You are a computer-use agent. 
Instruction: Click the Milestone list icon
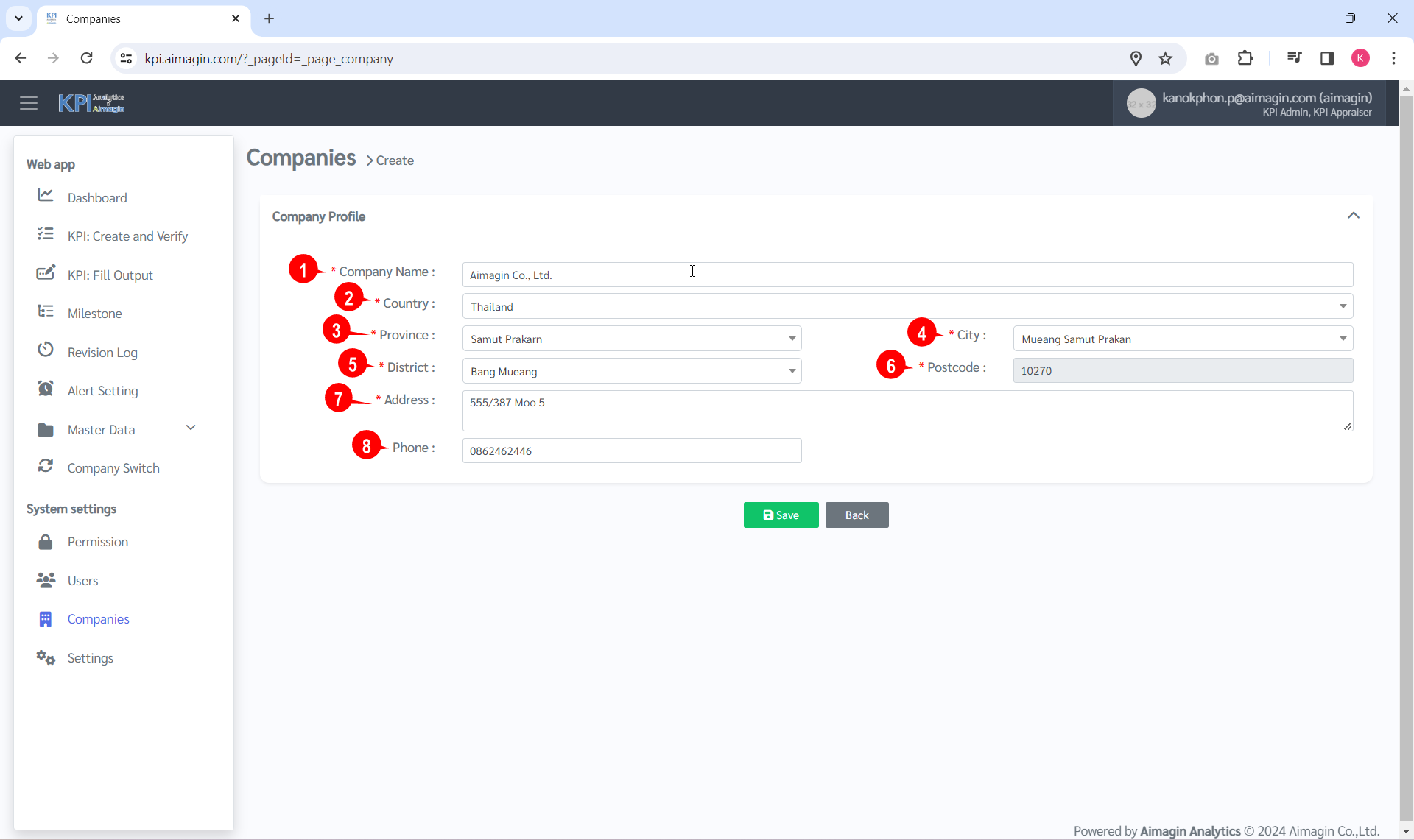coord(46,311)
